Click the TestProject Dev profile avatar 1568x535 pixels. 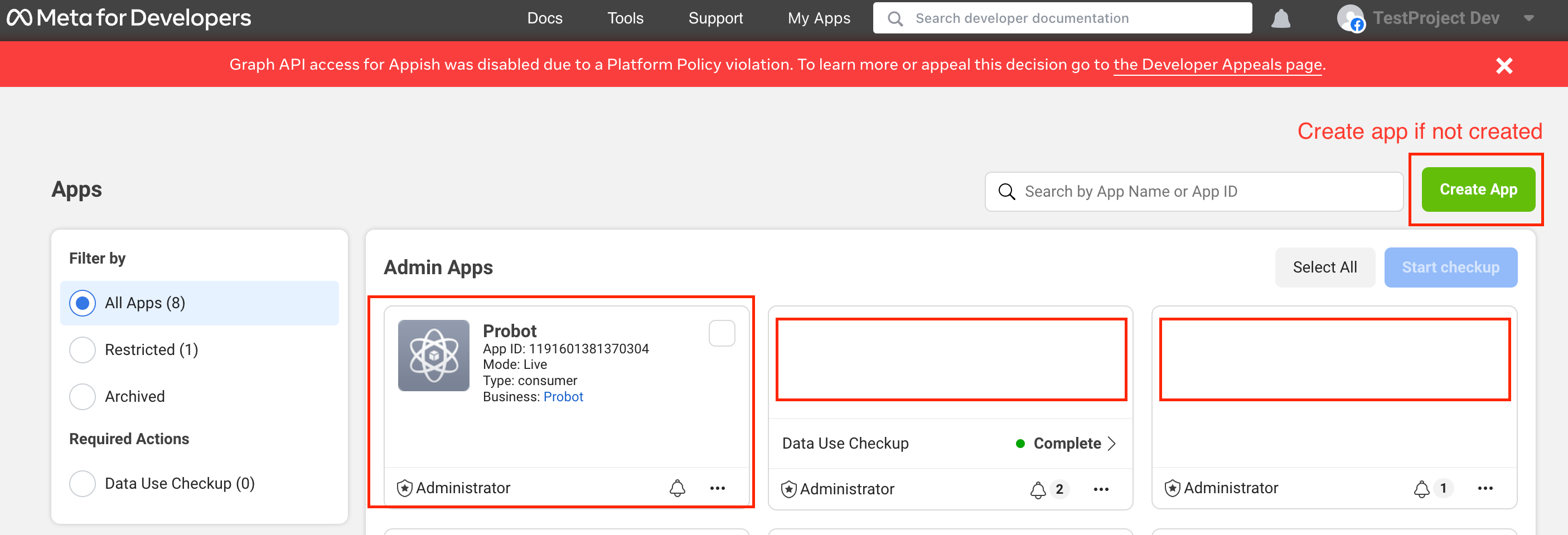(1349, 18)
